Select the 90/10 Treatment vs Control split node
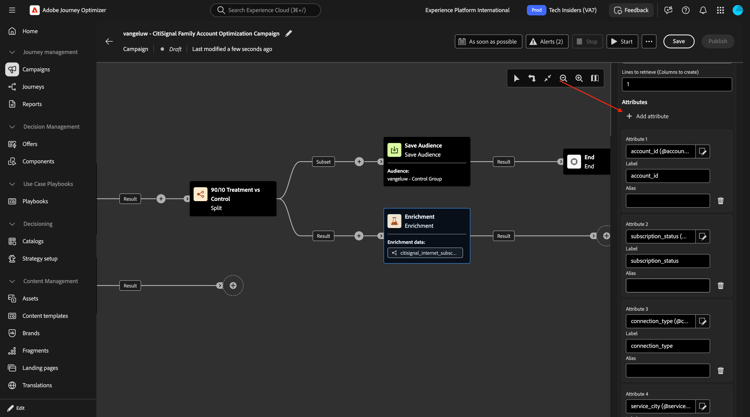The image size is (750, 417). 233,198
